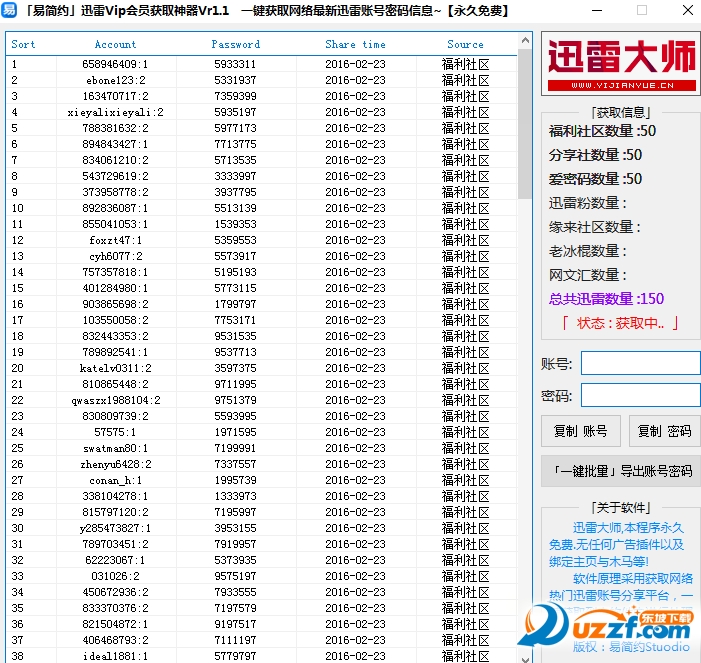Sort by the Share time column header
Image resolution: width=701 pixels, height=663 pixels.
[355, 44]
